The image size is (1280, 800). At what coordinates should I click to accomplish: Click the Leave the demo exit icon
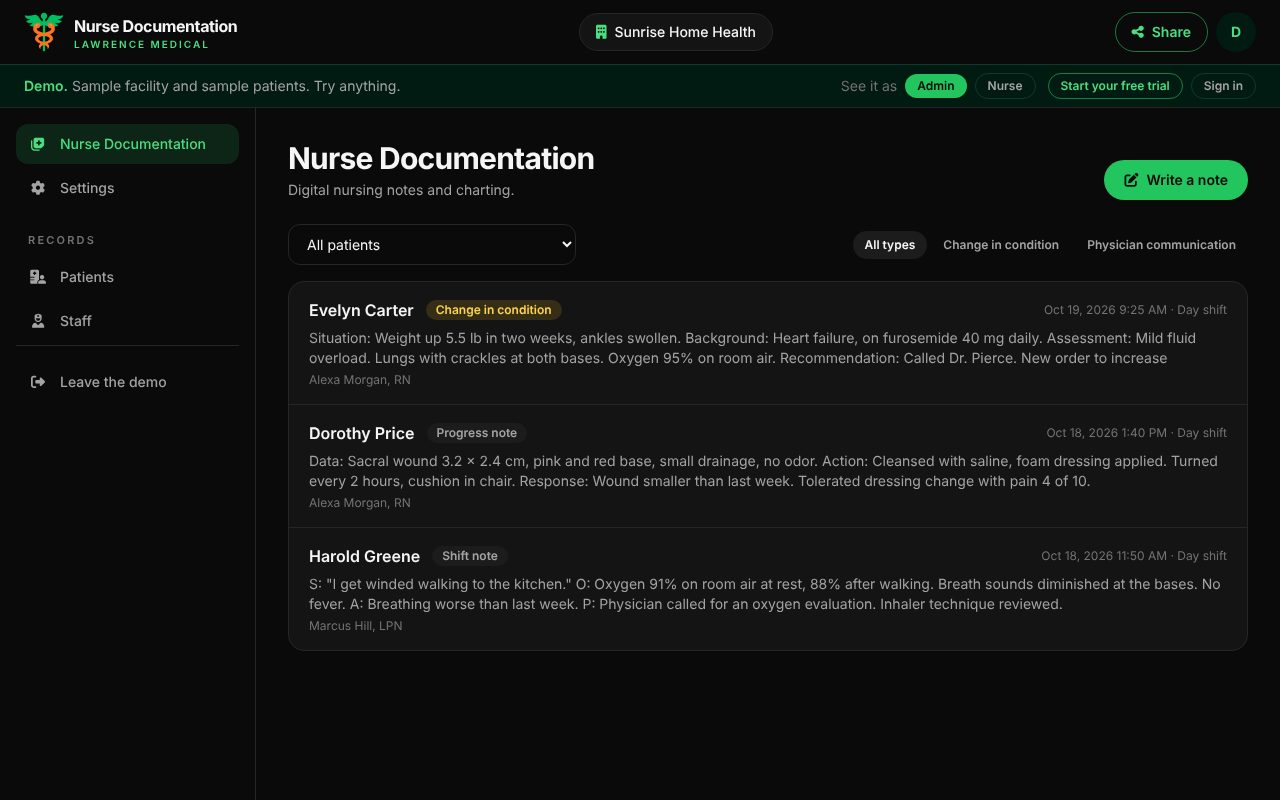point(38,382)
